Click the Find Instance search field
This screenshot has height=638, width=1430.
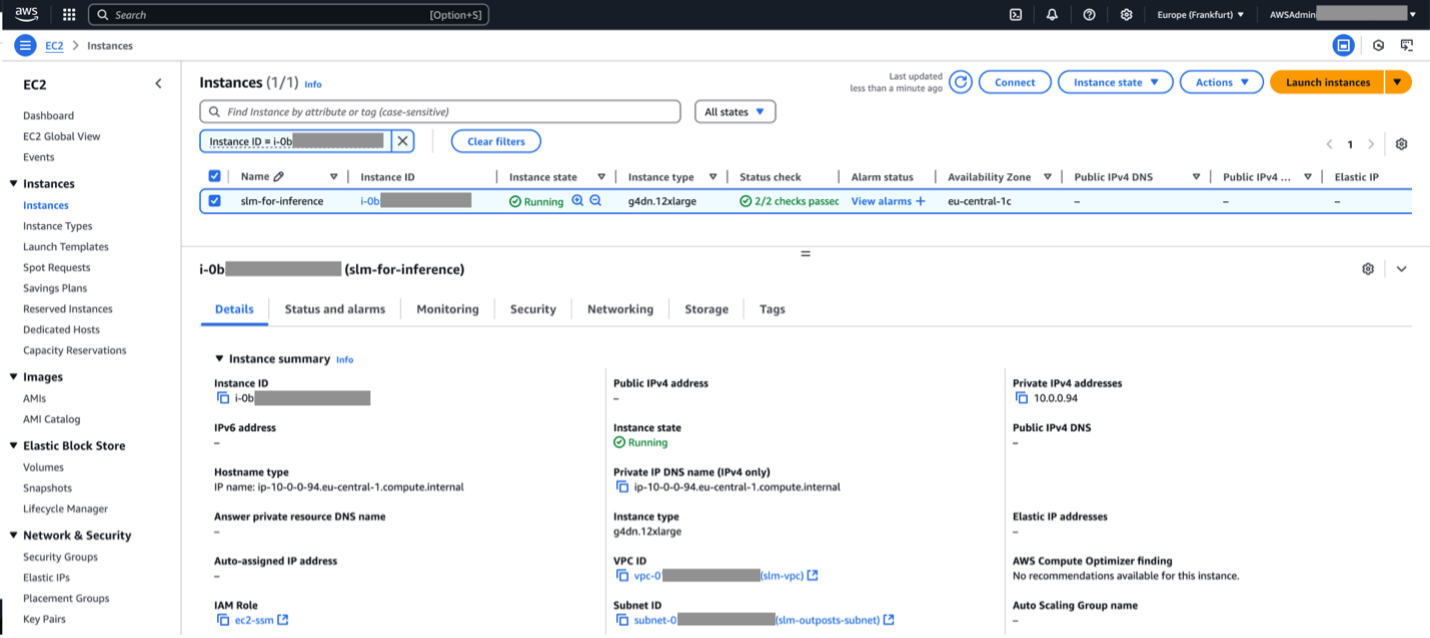440,112
